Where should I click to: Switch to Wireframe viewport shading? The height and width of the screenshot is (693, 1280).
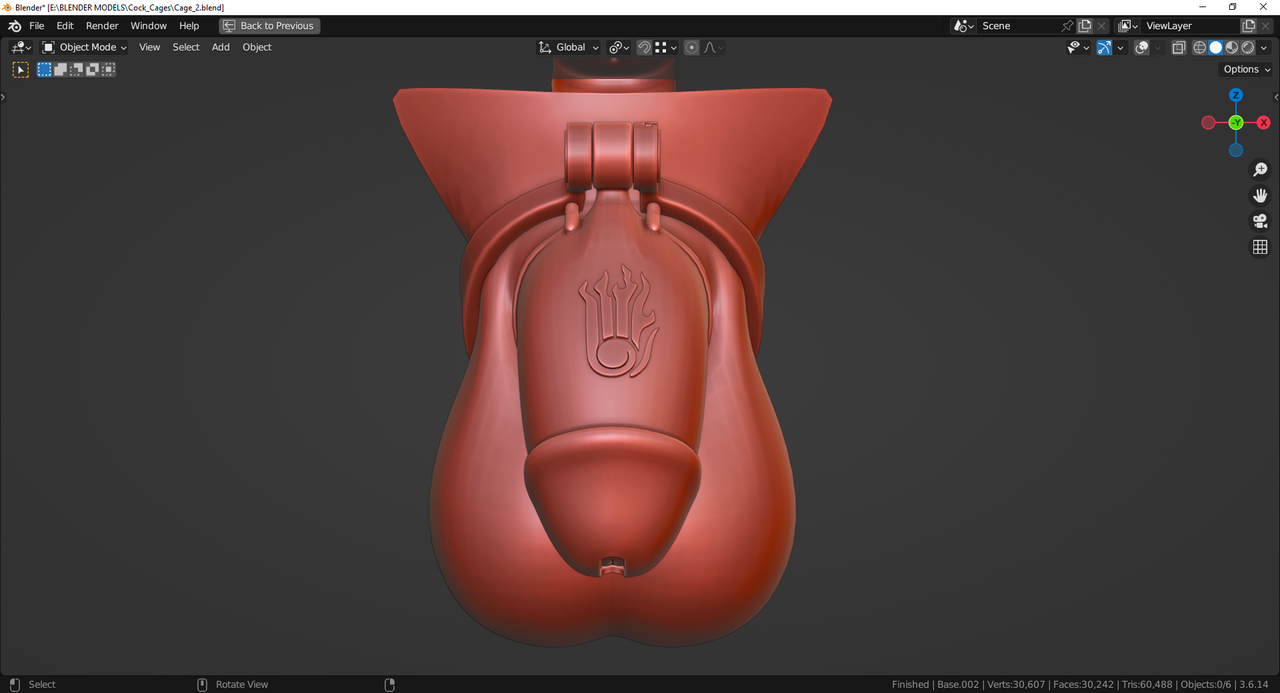(1200, 47)
